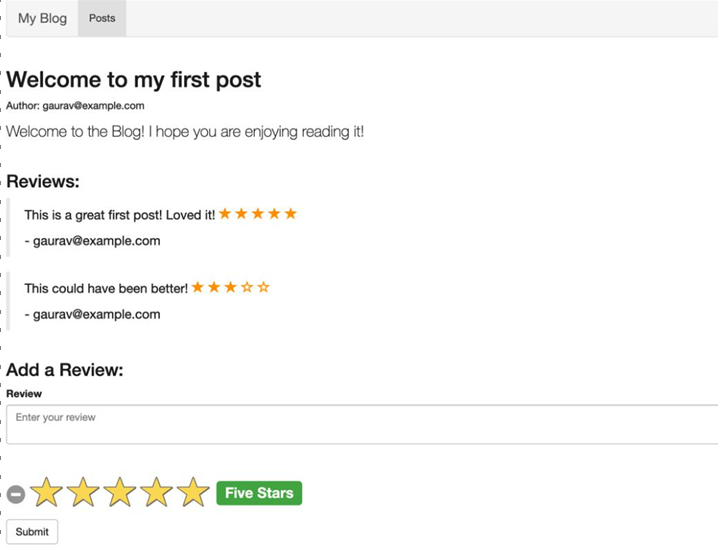Open the Posts tab
This screenshot has height=549, width=719.
(x=102, y=18)
